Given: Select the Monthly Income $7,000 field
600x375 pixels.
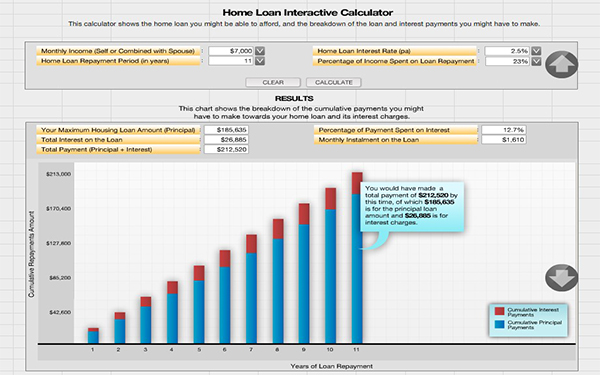Looking at the screenshot, I should [231, 51].
